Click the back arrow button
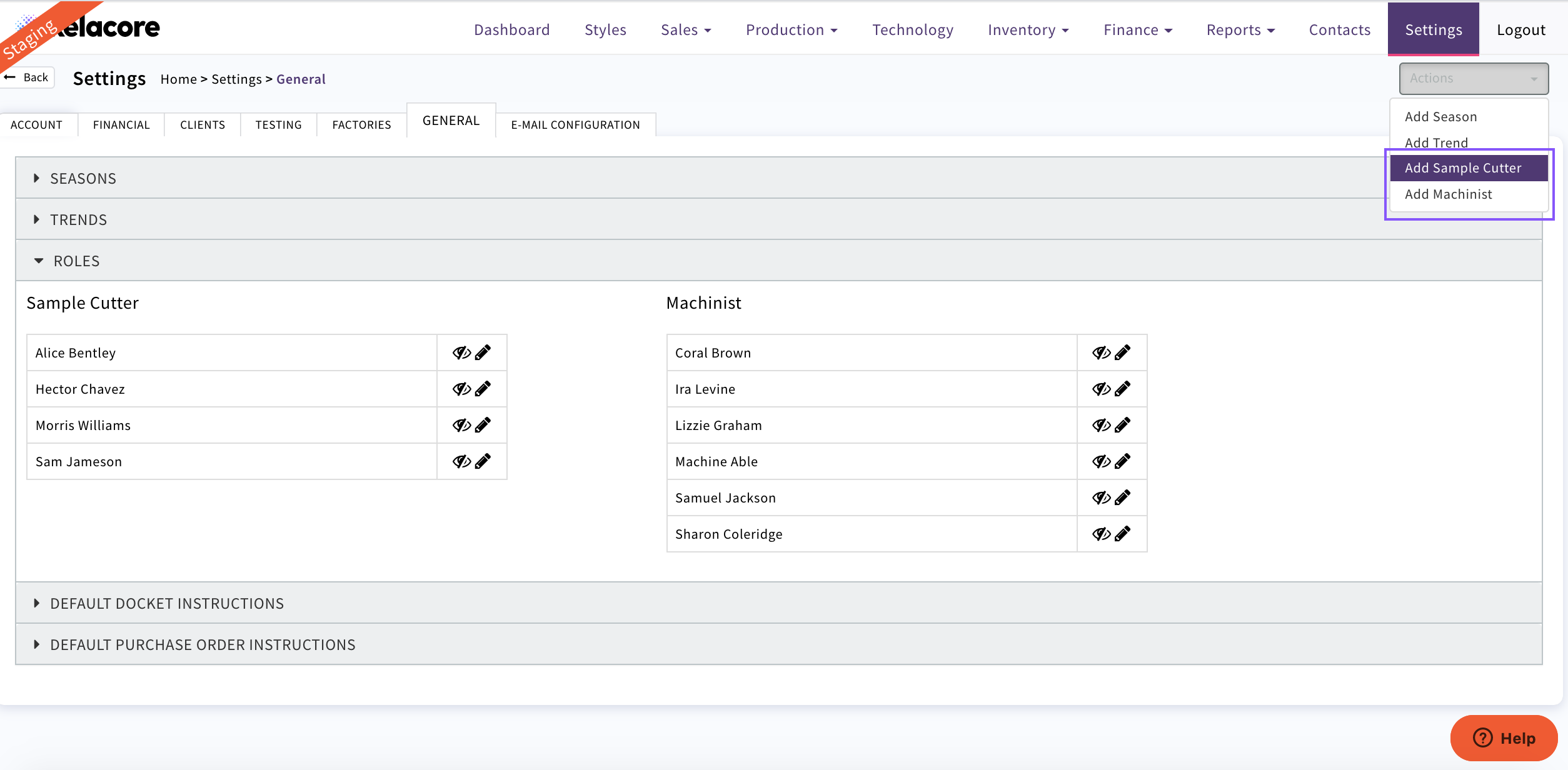 tap(27, 77)
